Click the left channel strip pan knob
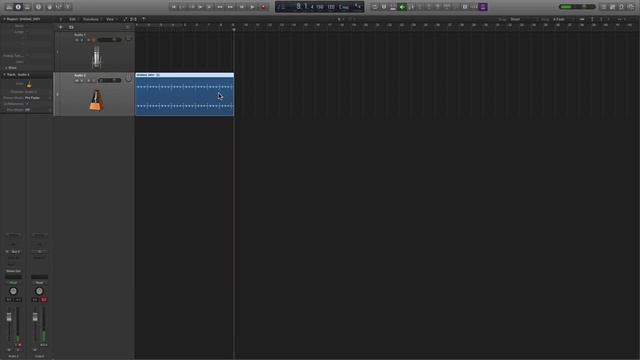This screenshot has height=360, width=640. pos(13,291)
